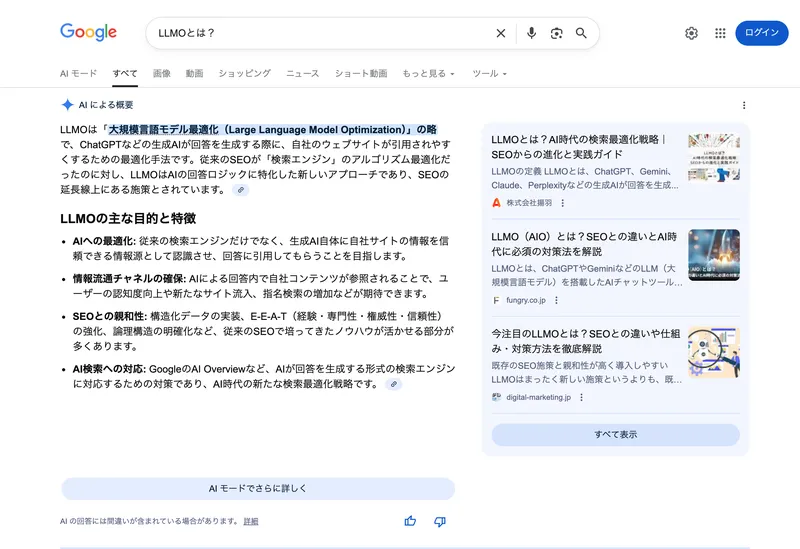Open thumbnail of the fungry.co.jp result
Image resolution: width=800 pixels, height=549 pixels.
(x=714, y=255)
